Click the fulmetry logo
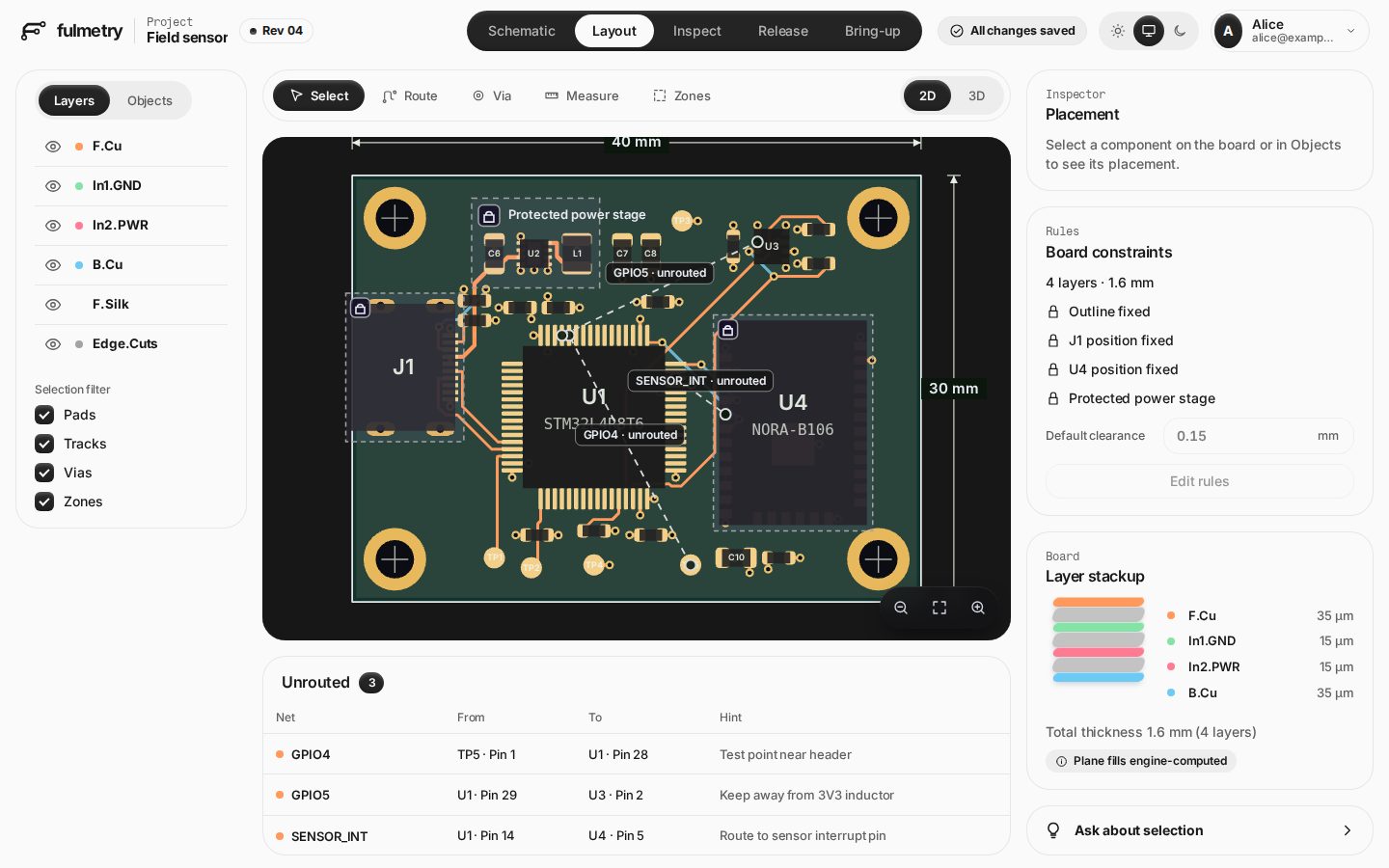 tap(71, 31)
